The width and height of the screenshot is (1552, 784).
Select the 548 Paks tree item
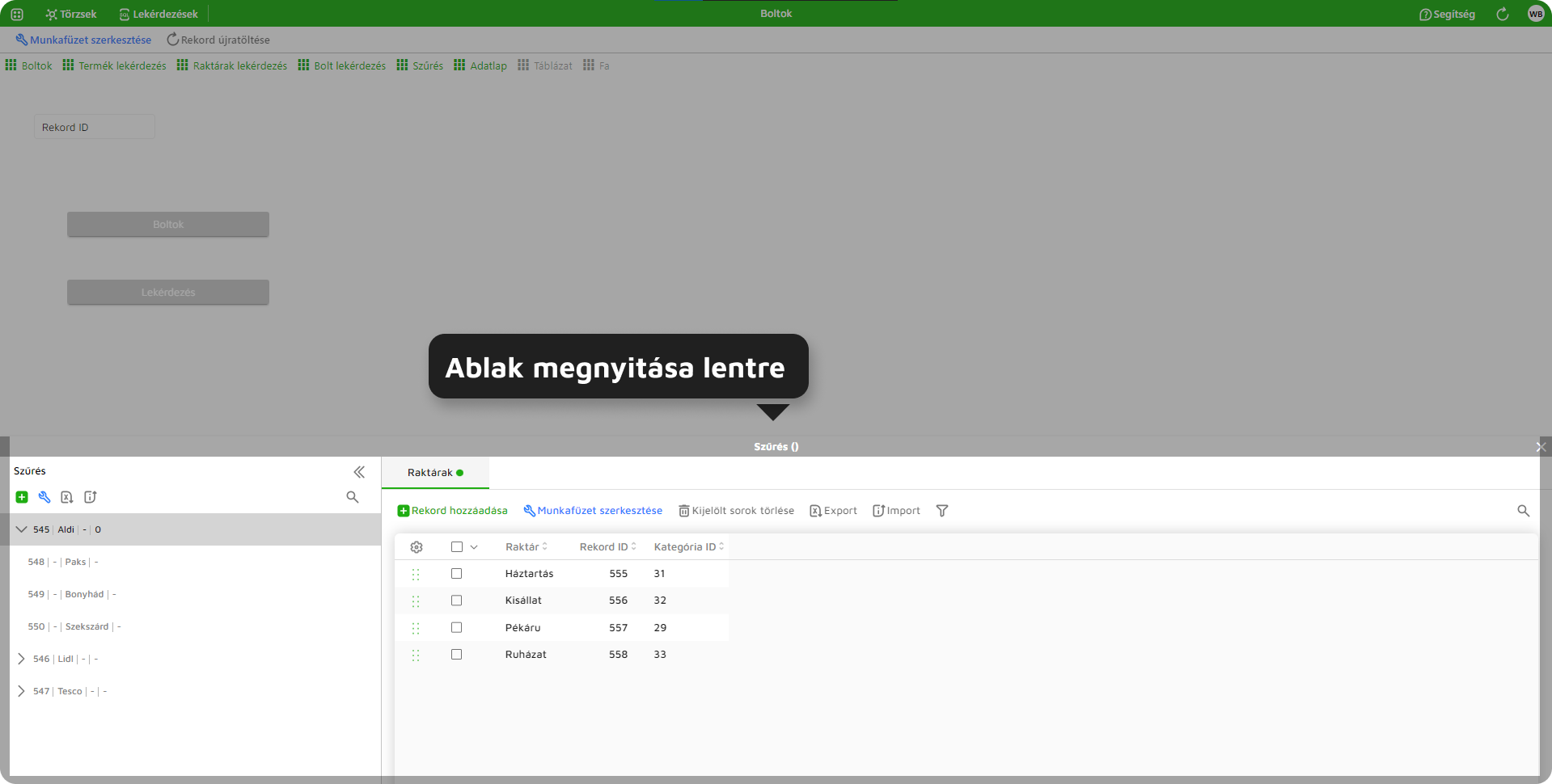(63, 562)
